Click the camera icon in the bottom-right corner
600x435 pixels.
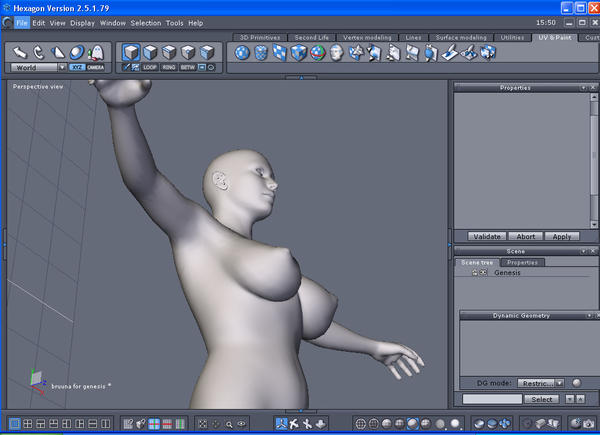coord(588,424)
